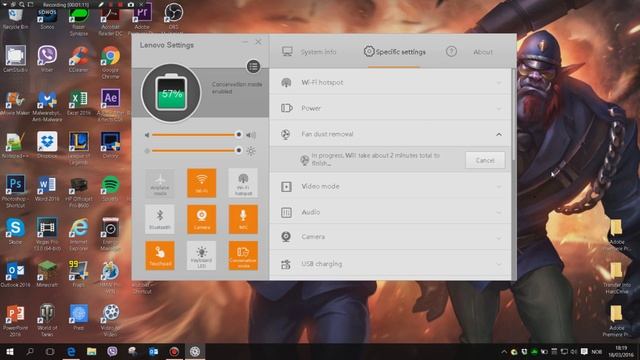
Task: Toggle the Conservation mode tile
Action: 243,256
